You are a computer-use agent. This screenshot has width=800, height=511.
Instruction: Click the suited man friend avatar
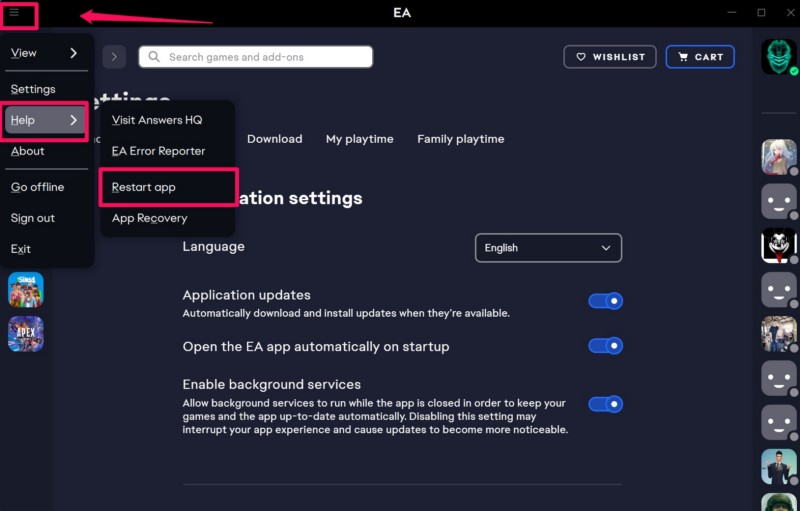click(x=778, y=465)
